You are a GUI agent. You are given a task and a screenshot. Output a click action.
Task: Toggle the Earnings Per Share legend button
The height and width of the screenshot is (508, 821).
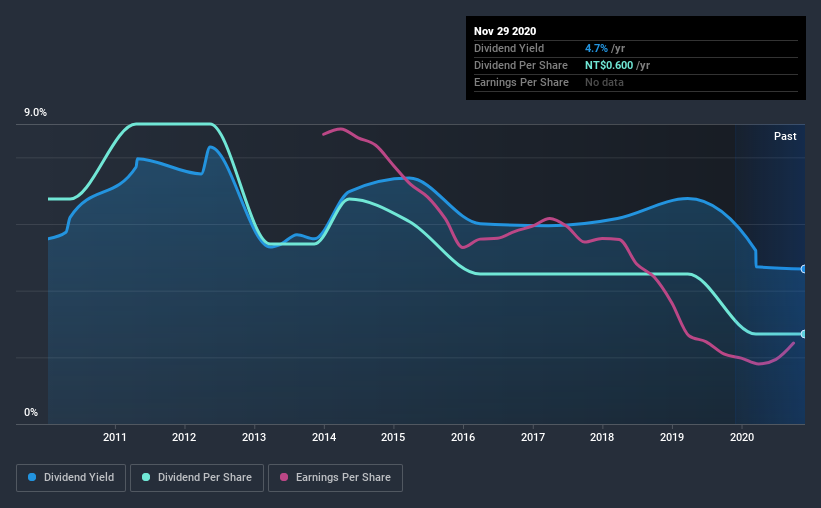coord(335,478)
